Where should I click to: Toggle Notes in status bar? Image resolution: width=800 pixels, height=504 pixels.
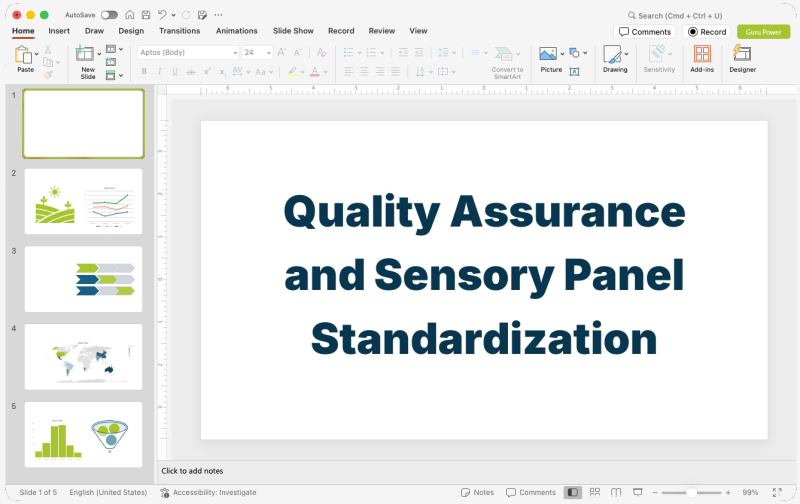(477, 492)
